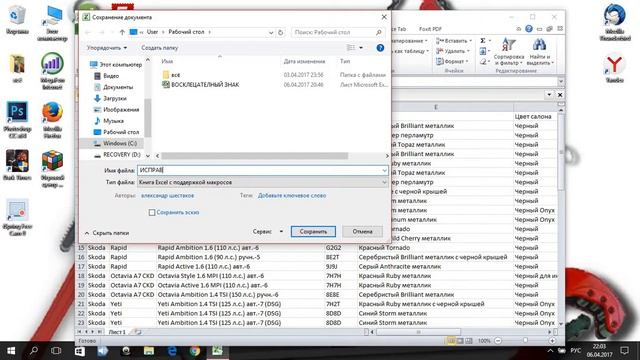Open the Foxit PDF ribbon tab

pos(430,29)
